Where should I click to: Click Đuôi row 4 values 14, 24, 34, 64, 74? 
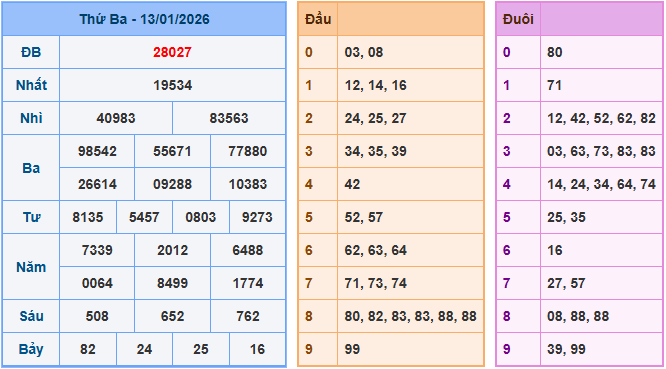[x=601, y=184]
